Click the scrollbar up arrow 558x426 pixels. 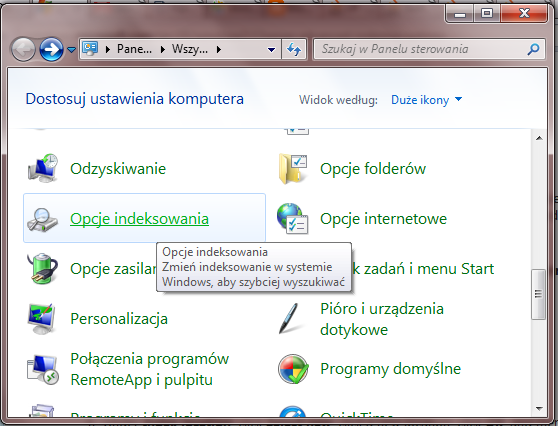[539, 138]
